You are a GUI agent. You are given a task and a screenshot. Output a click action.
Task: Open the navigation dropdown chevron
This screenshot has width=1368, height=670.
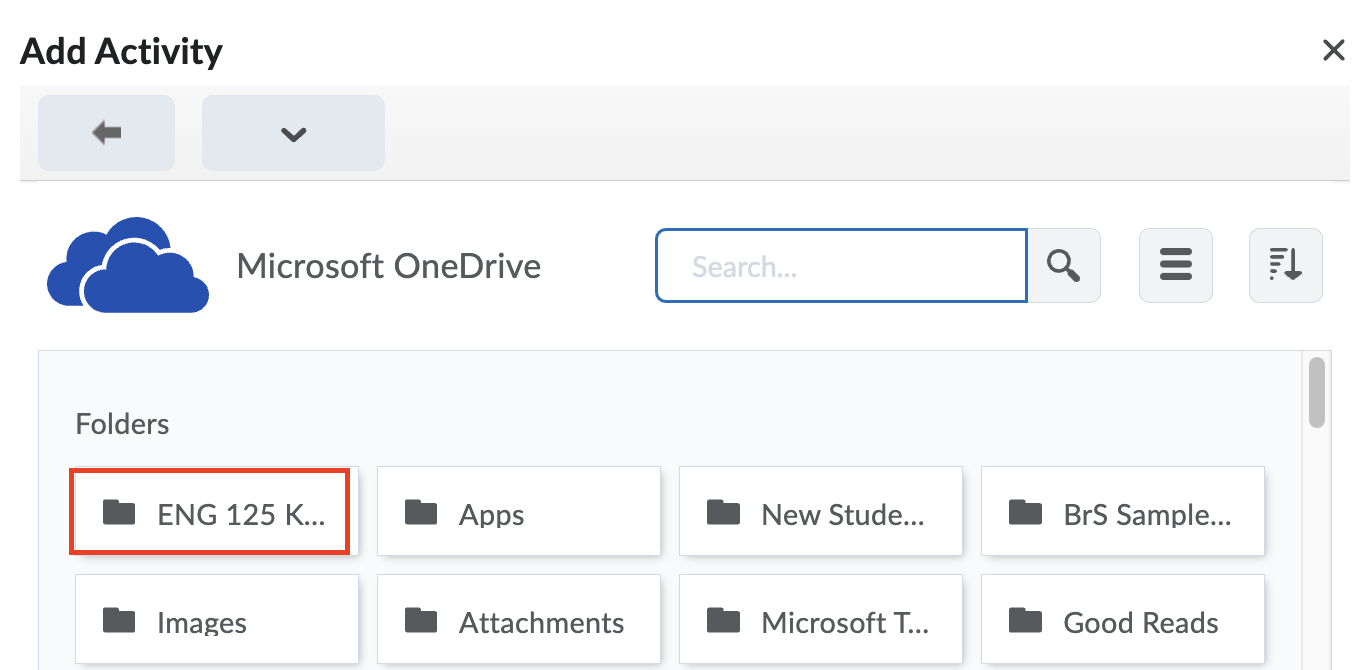pyautogui.click(x=292, y=132)
